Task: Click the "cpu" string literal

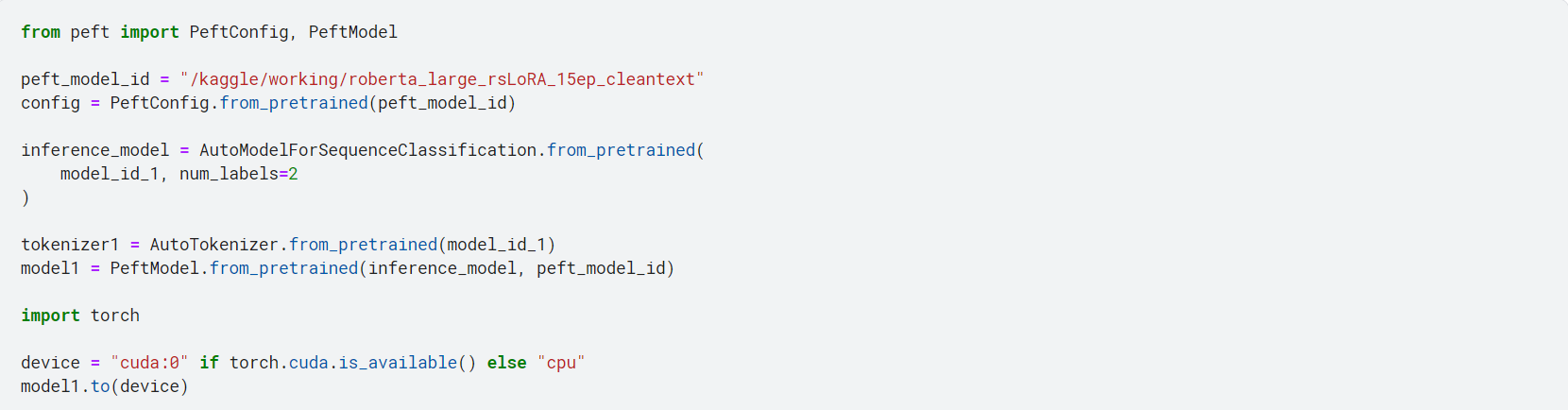Action: click(561, 363)
